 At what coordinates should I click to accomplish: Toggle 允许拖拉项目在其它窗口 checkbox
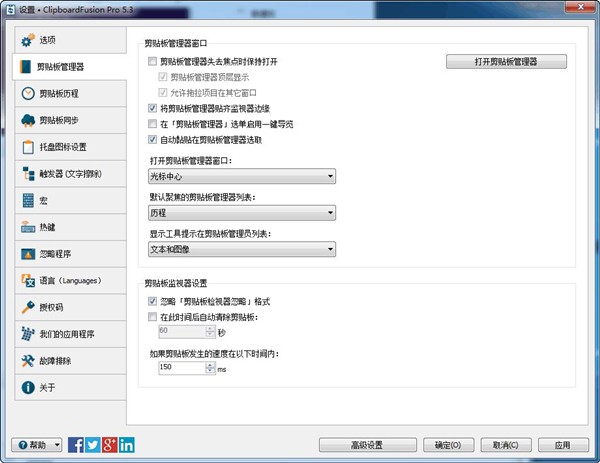[x=163, y=93]
